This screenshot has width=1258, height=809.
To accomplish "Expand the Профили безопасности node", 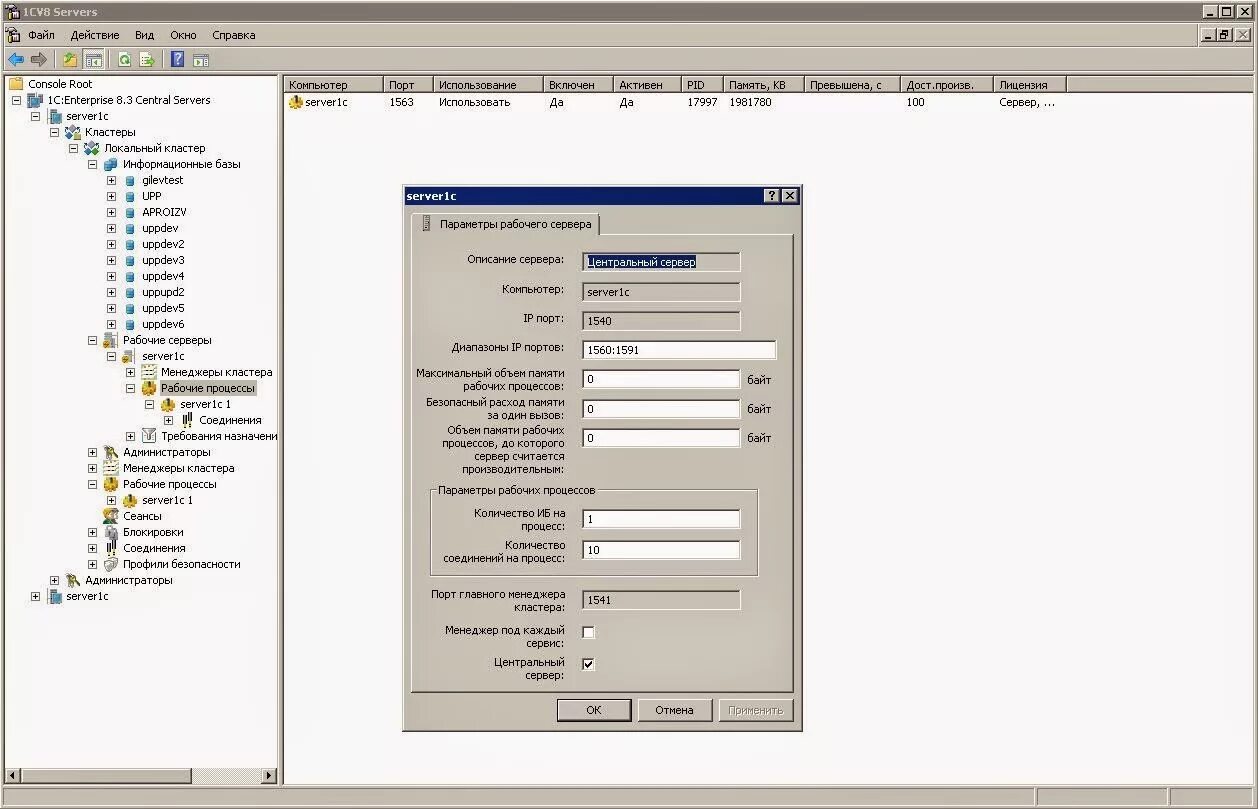I will click(x=92, y=564).
